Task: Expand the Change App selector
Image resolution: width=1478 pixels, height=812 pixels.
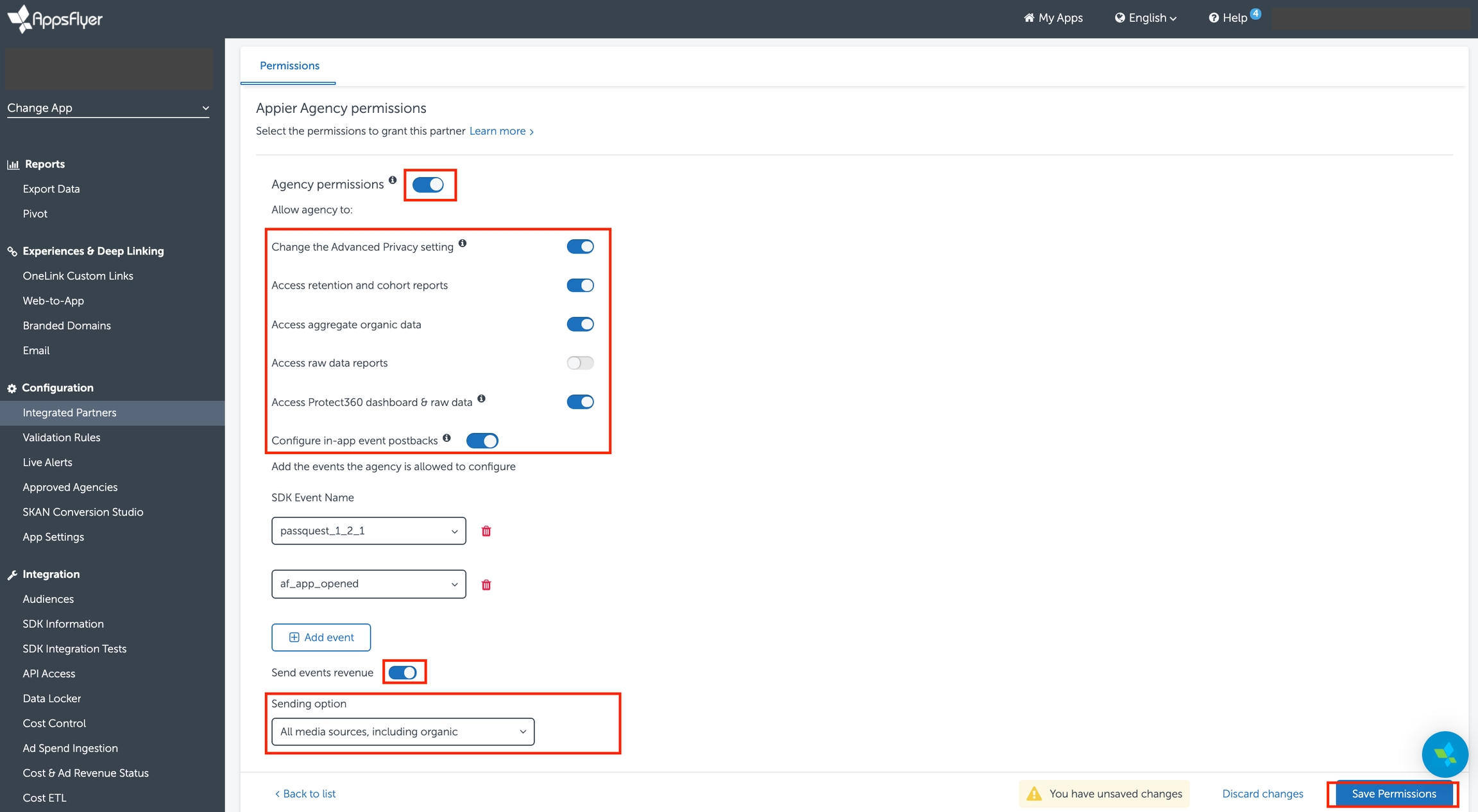Action: (x=108, y=108)
